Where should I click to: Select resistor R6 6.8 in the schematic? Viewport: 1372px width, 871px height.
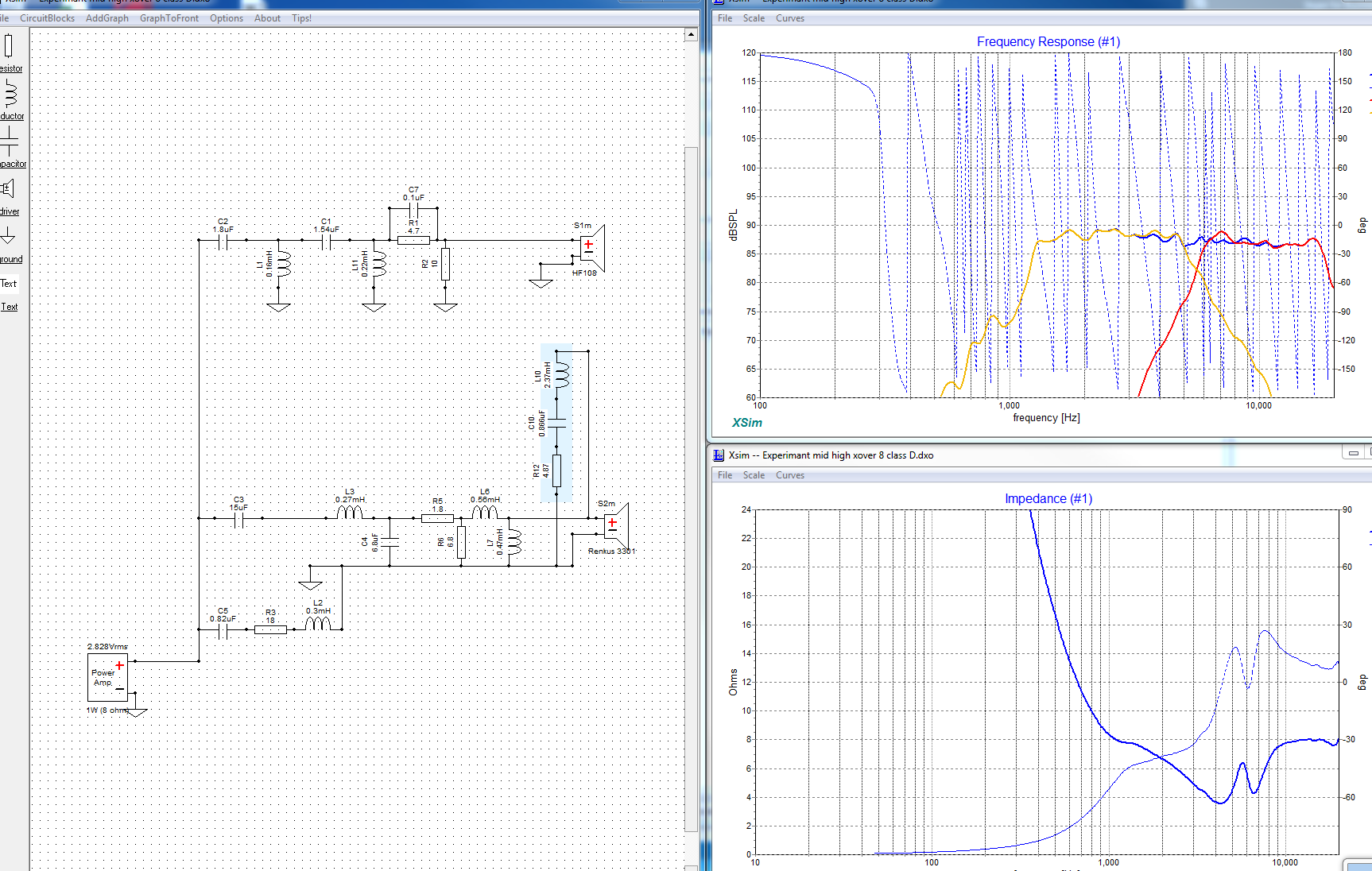tap(461, 542)
